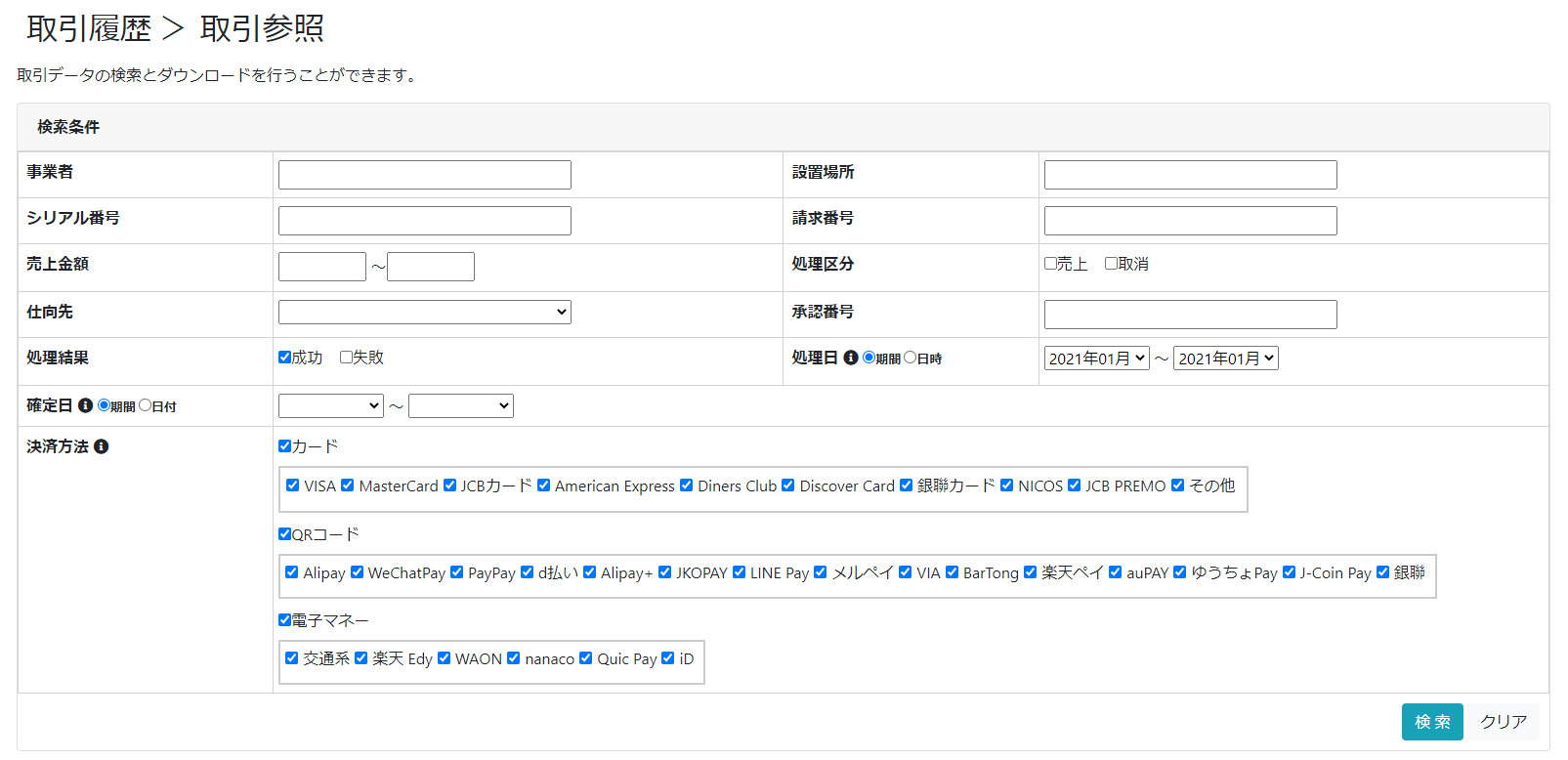The width and height of the screenshot is (1568, 760).
Task: Check the 取消 checkbox
Action: point(1111,264)
